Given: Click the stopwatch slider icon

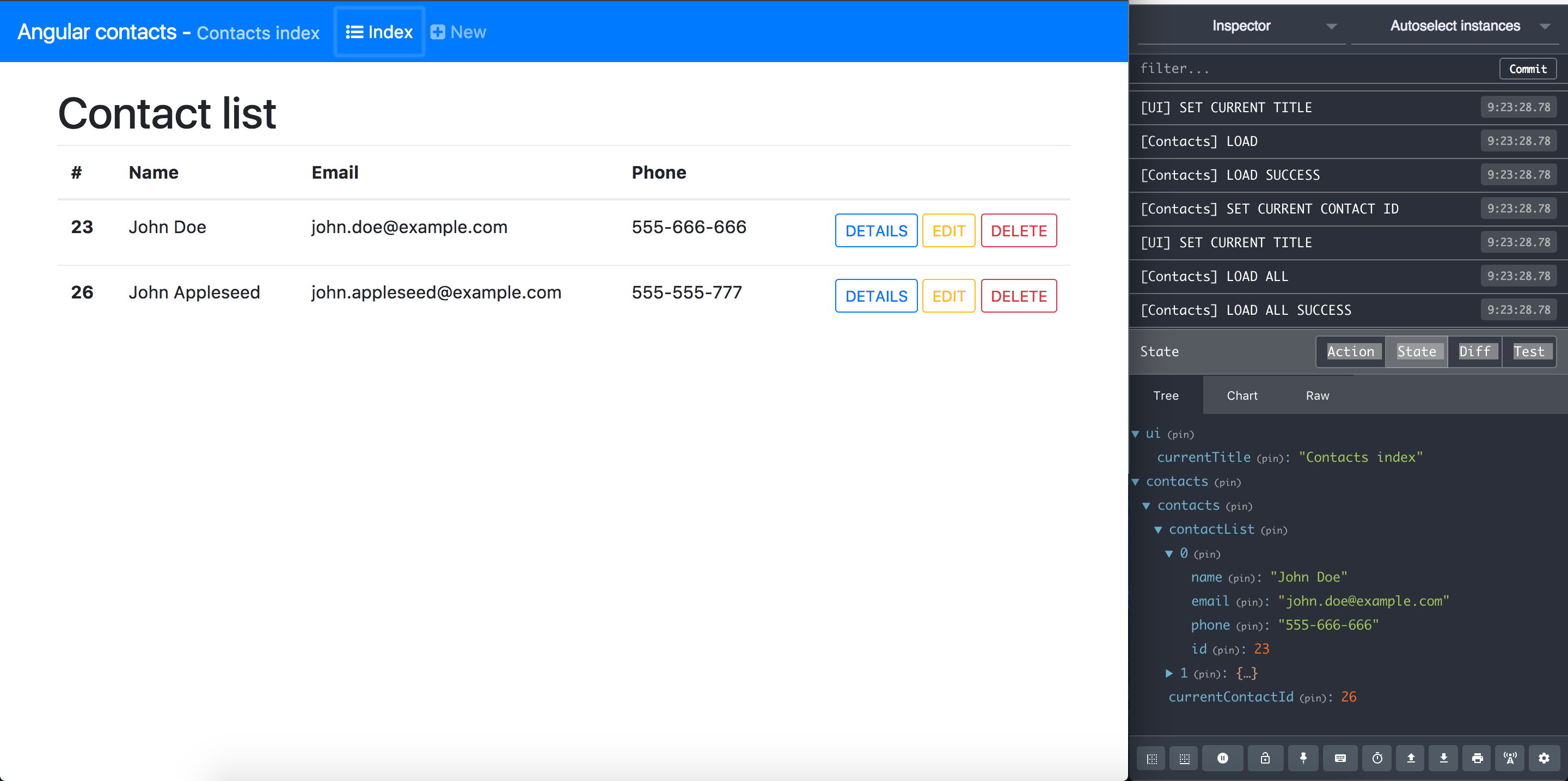Looking at the screenshot, I should coord(1377,758).
